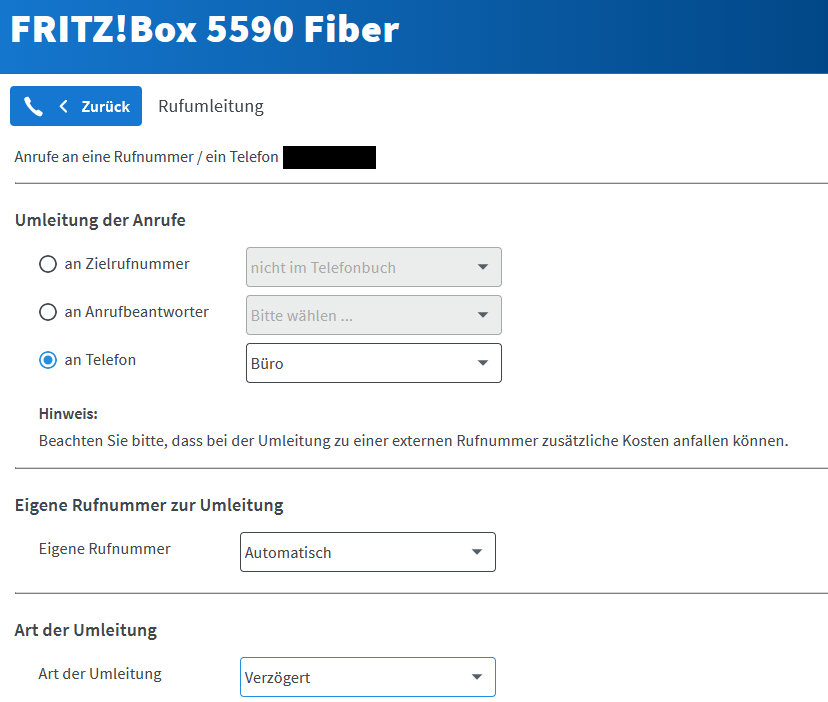The height and width of the screenshot is (702, 828).
Task: Select the 'an Zielrufnummer' radio button
Action: coord(48,265)
